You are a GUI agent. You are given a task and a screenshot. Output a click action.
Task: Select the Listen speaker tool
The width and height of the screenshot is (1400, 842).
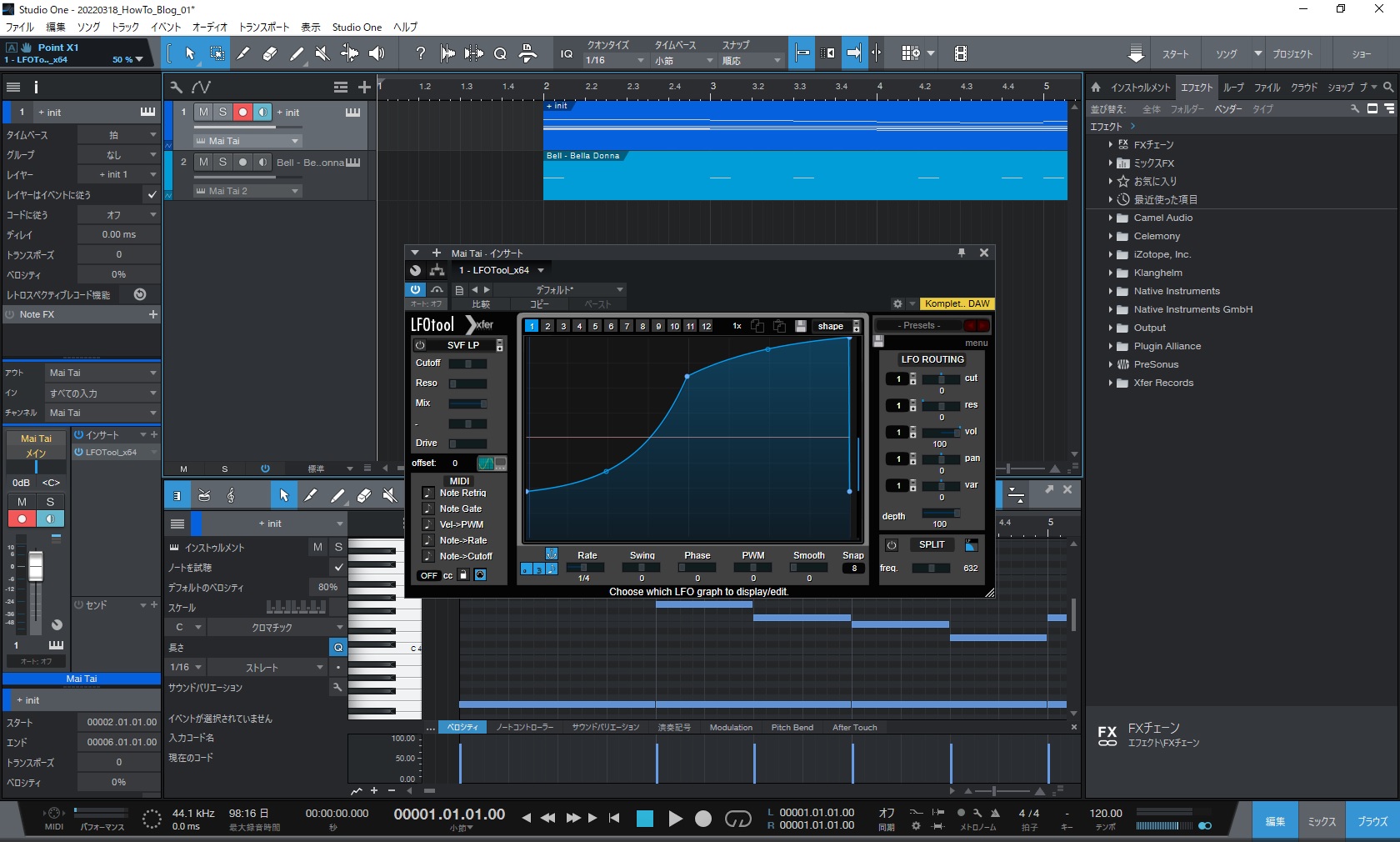(x=377, y=53)
